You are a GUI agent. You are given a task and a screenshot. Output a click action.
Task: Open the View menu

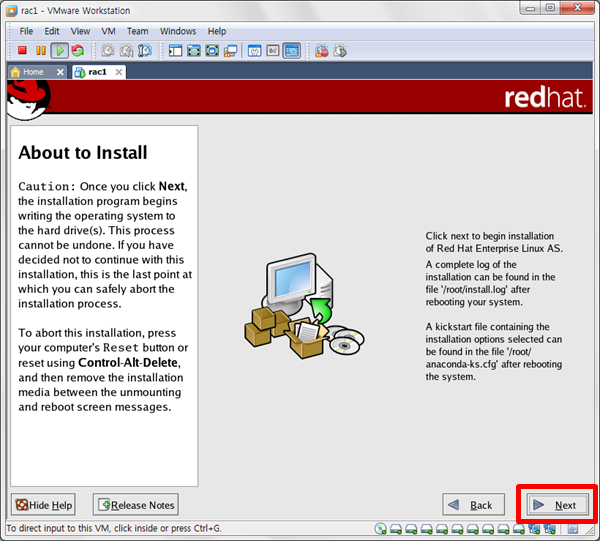coord(80,31)
